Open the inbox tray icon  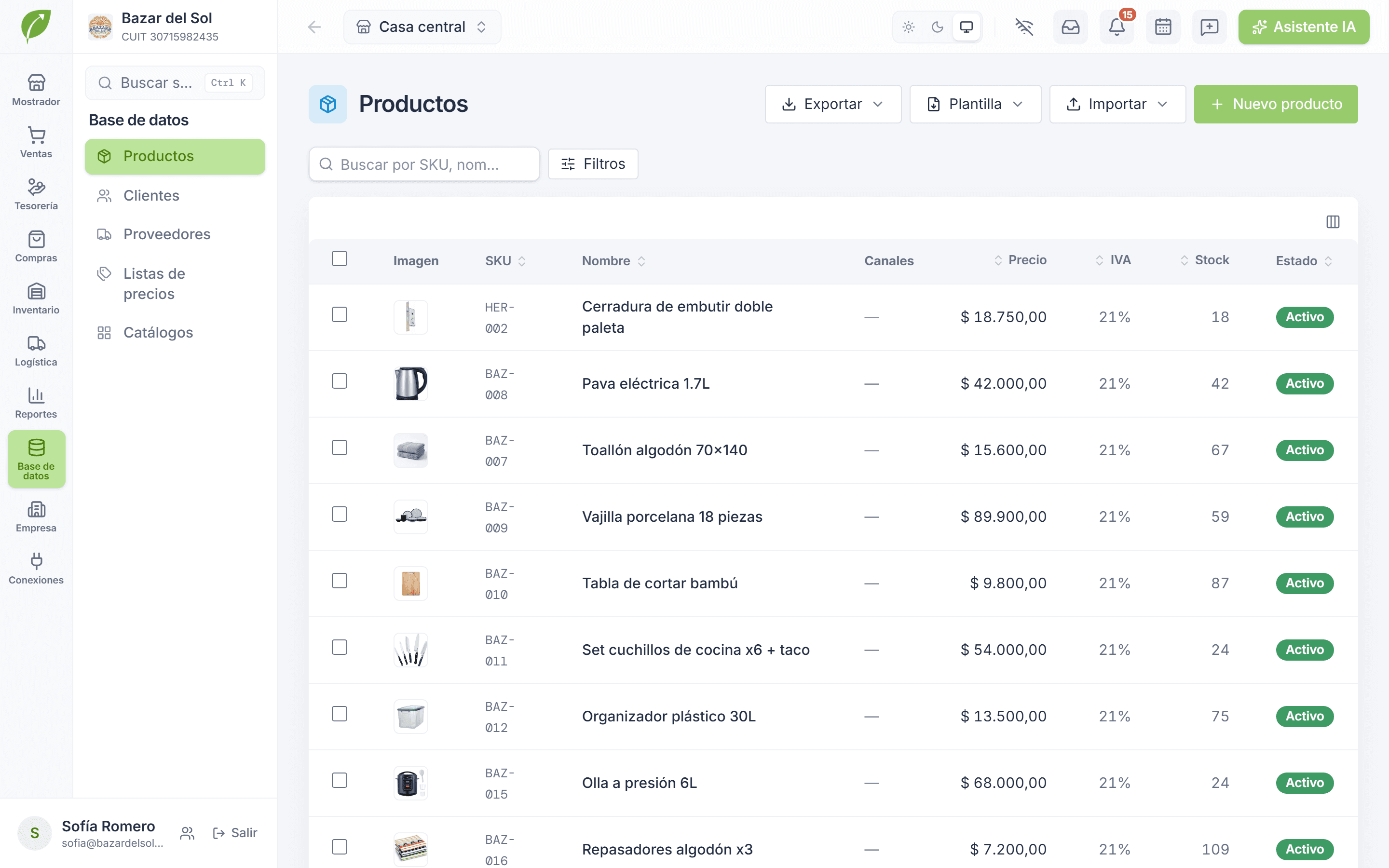click(x=1071, y=27)
